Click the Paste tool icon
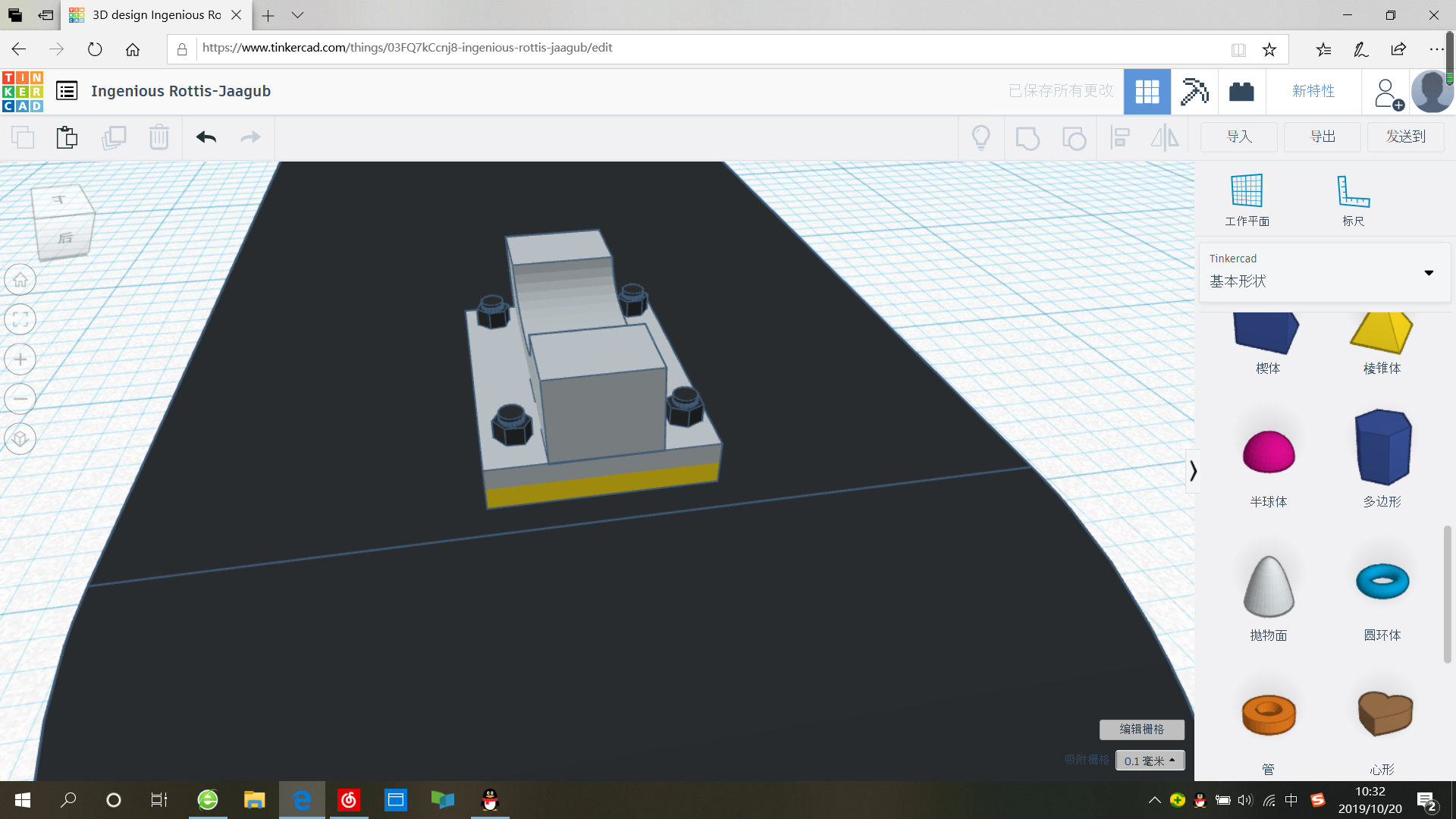 point(67,137)
